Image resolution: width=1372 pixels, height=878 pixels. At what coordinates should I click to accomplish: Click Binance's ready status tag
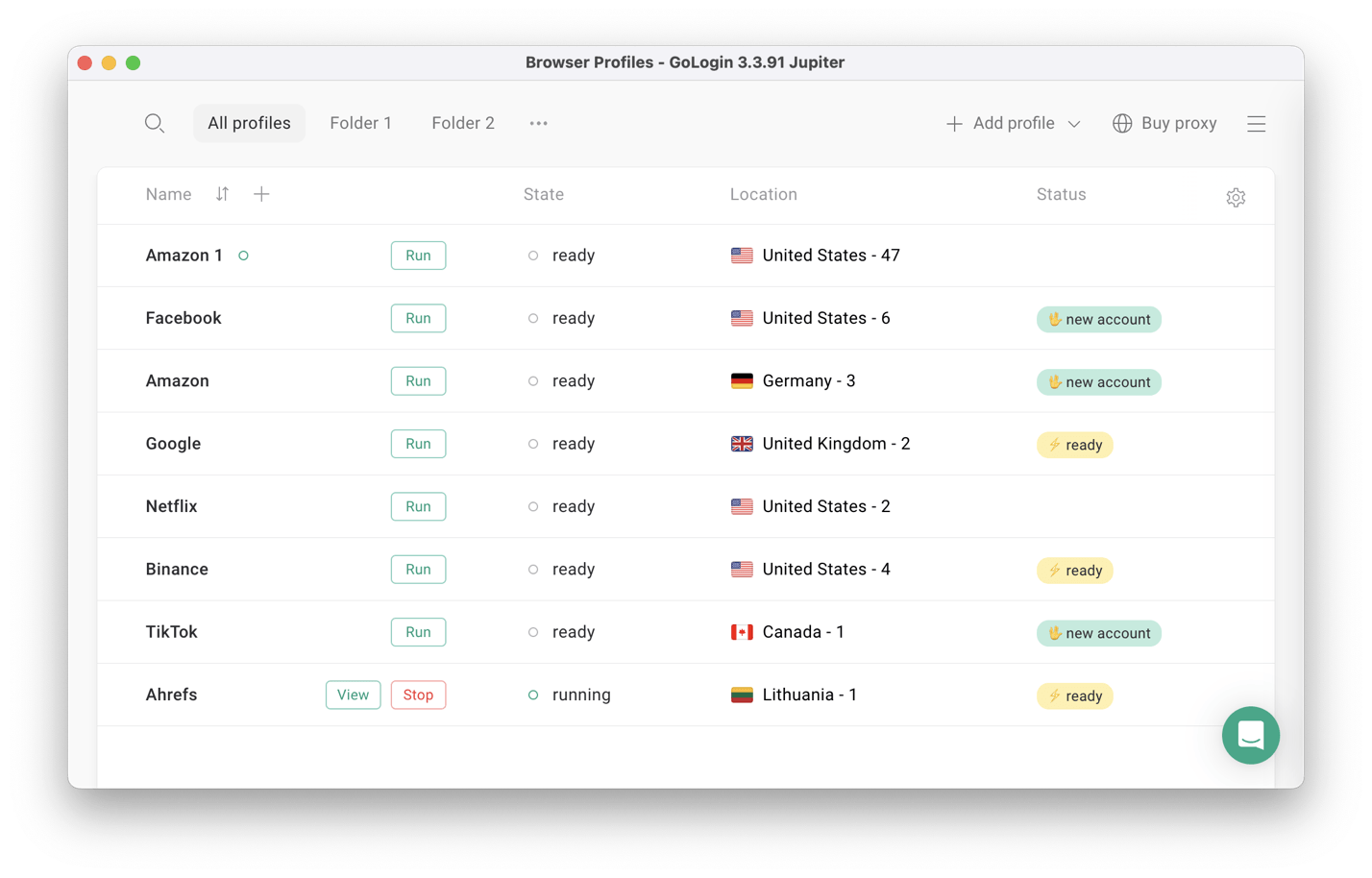(1074, 571)
